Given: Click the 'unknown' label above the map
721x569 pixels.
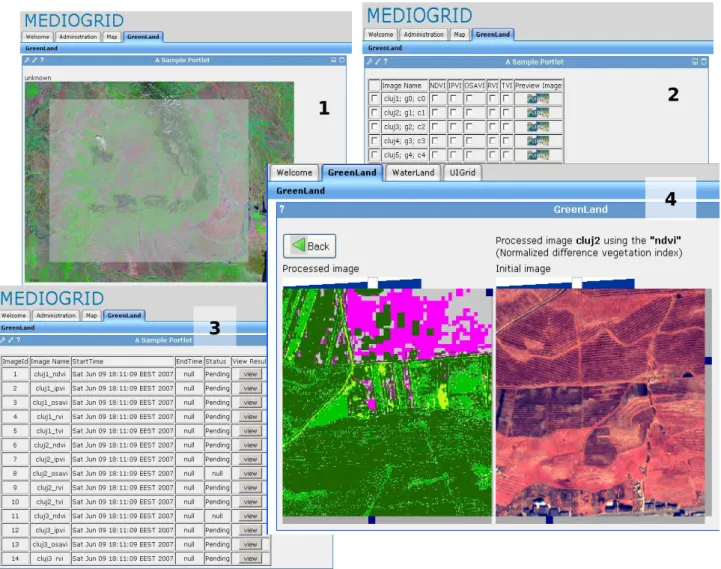Looking at the screenshot, I should [x=38, y=78].
